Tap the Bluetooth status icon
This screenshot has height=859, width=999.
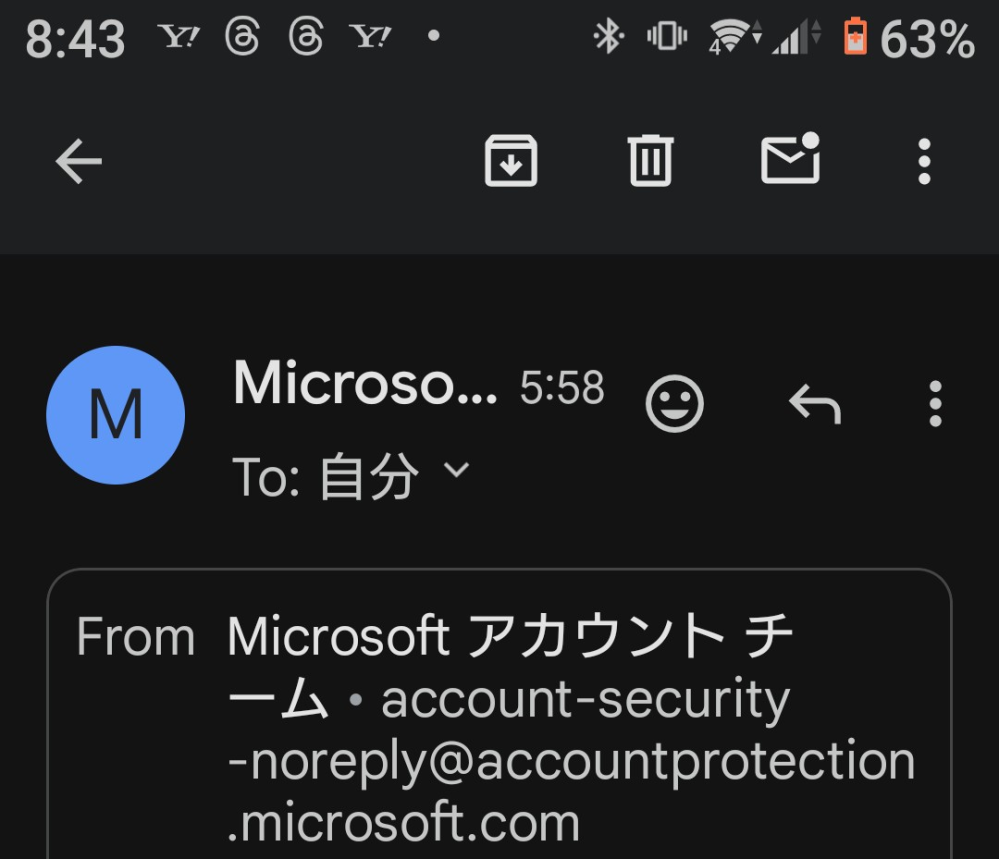click(x=608, y=36)
